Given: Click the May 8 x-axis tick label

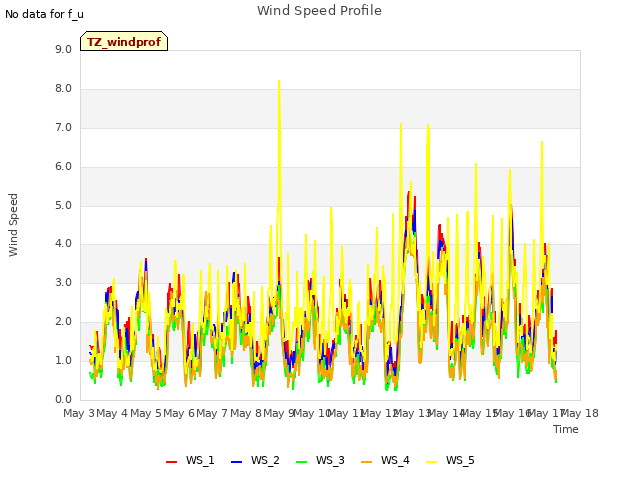Looking at the screenshot, I should pos(246,413).
